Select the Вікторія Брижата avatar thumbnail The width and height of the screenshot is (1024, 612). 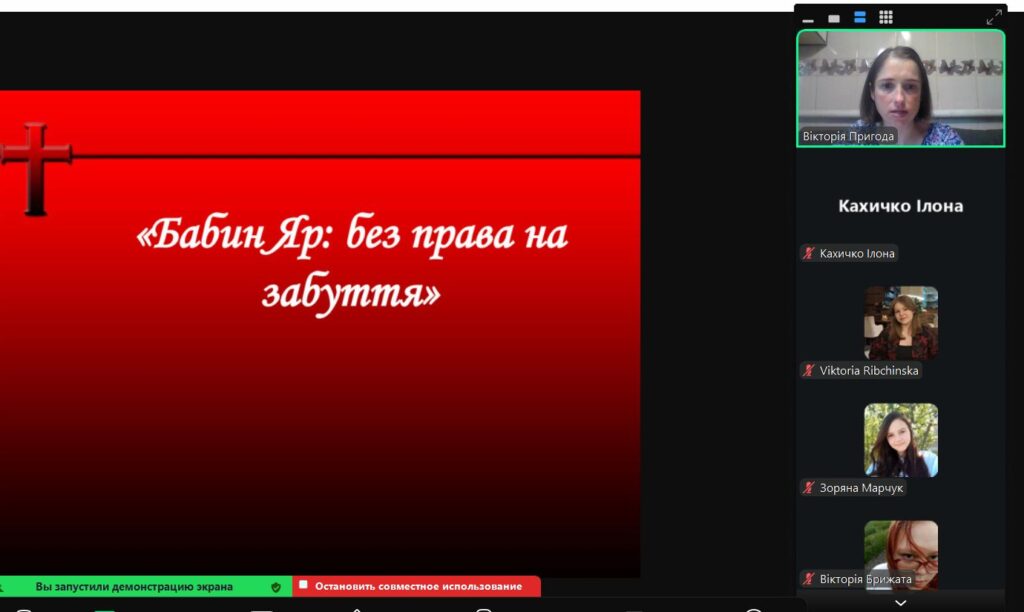coord(901,550)
